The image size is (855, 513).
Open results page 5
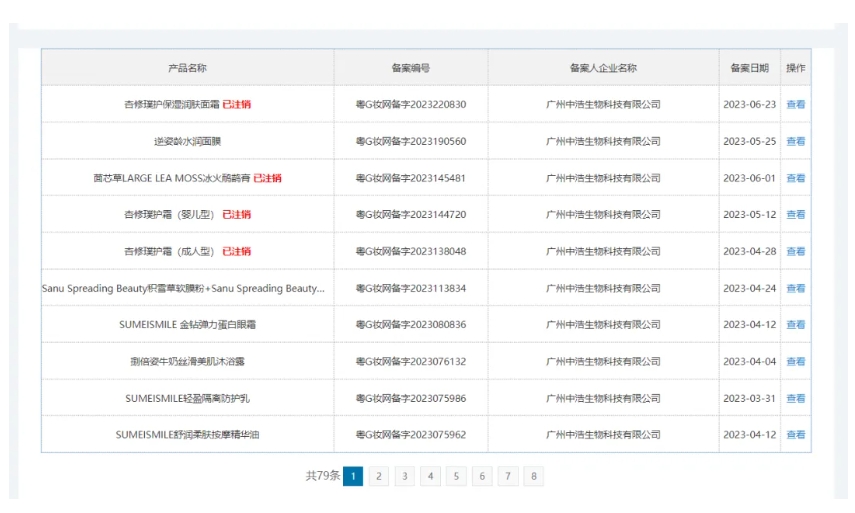(x=456, y=476)
